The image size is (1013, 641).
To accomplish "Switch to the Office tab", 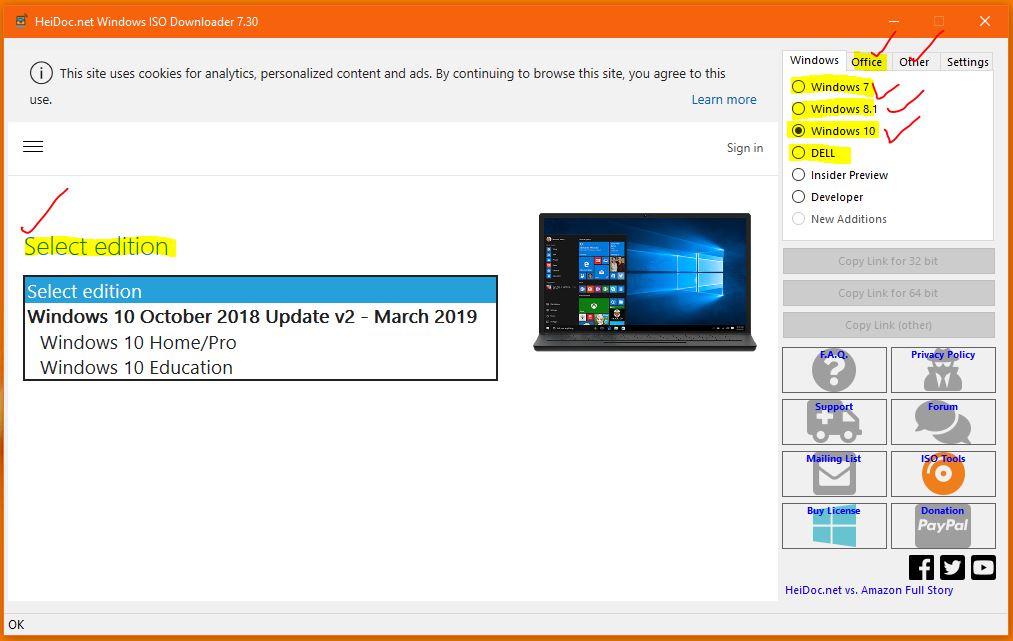I will [866, 61].
